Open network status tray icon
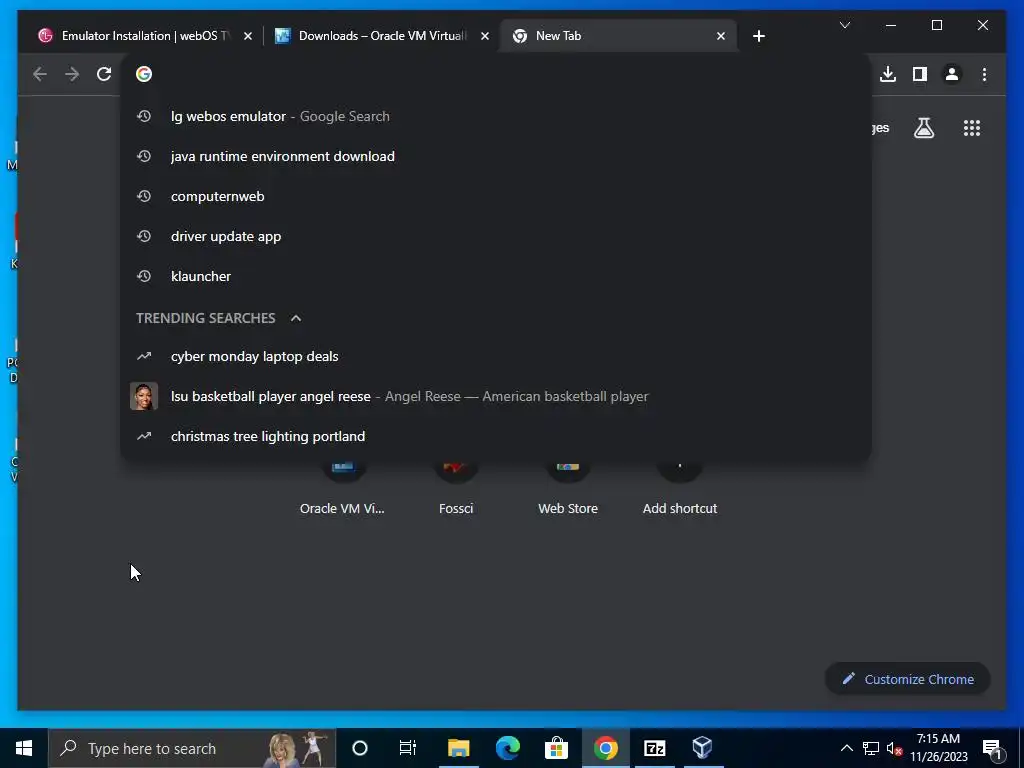The image size is (1024, 768). 871,748
